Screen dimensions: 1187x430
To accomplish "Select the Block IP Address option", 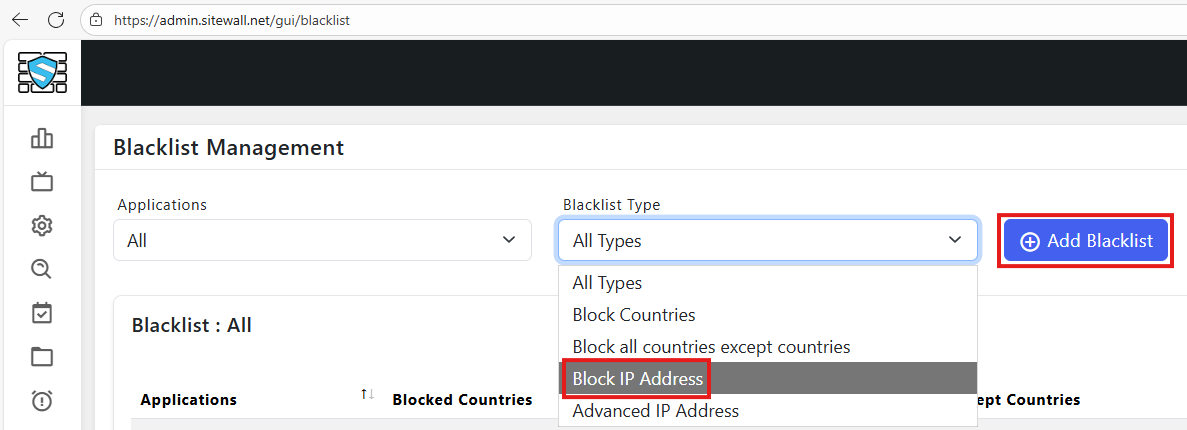I will click(638, 379).
